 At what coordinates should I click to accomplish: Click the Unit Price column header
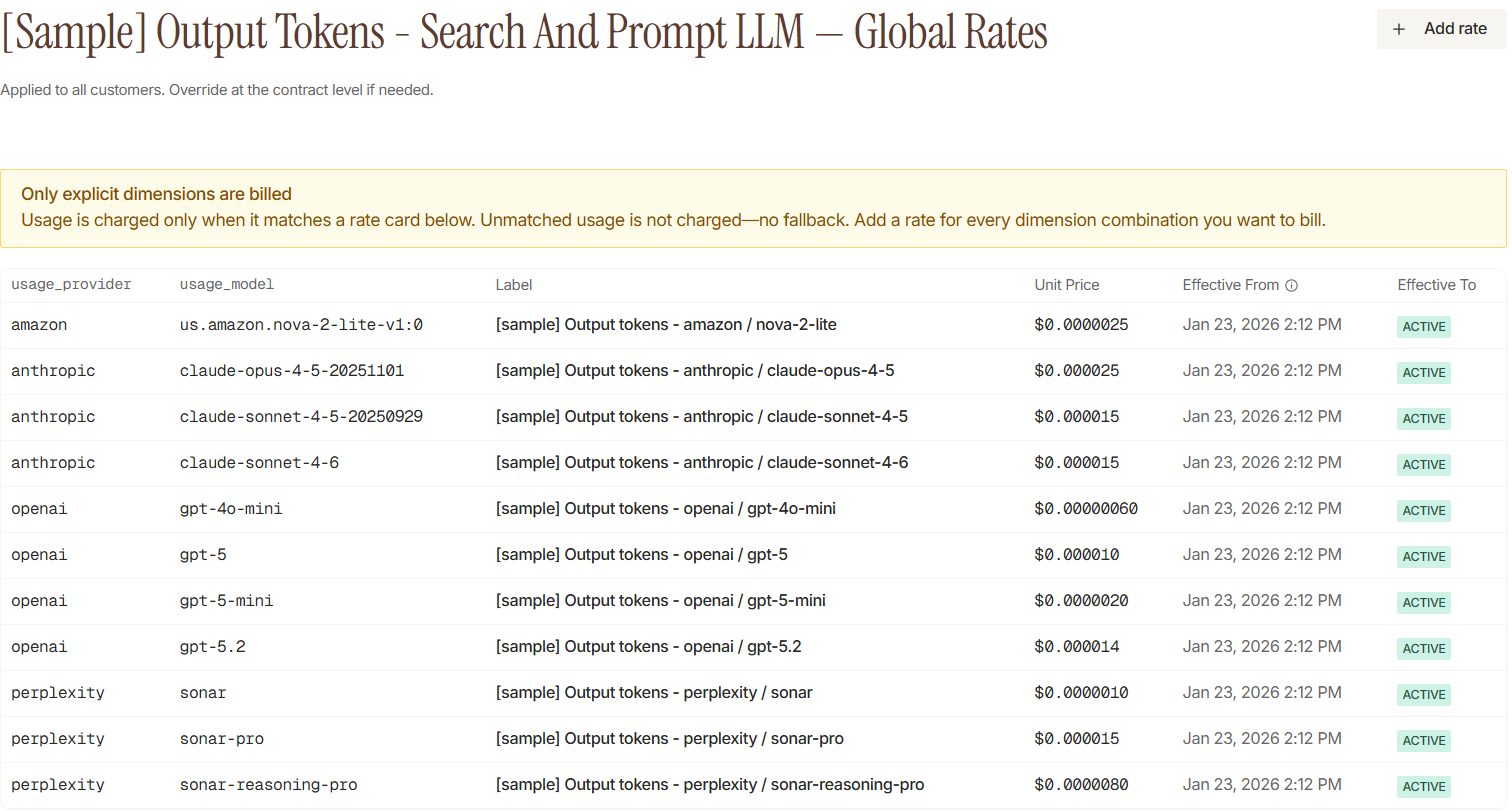(x=1067, y=285)
